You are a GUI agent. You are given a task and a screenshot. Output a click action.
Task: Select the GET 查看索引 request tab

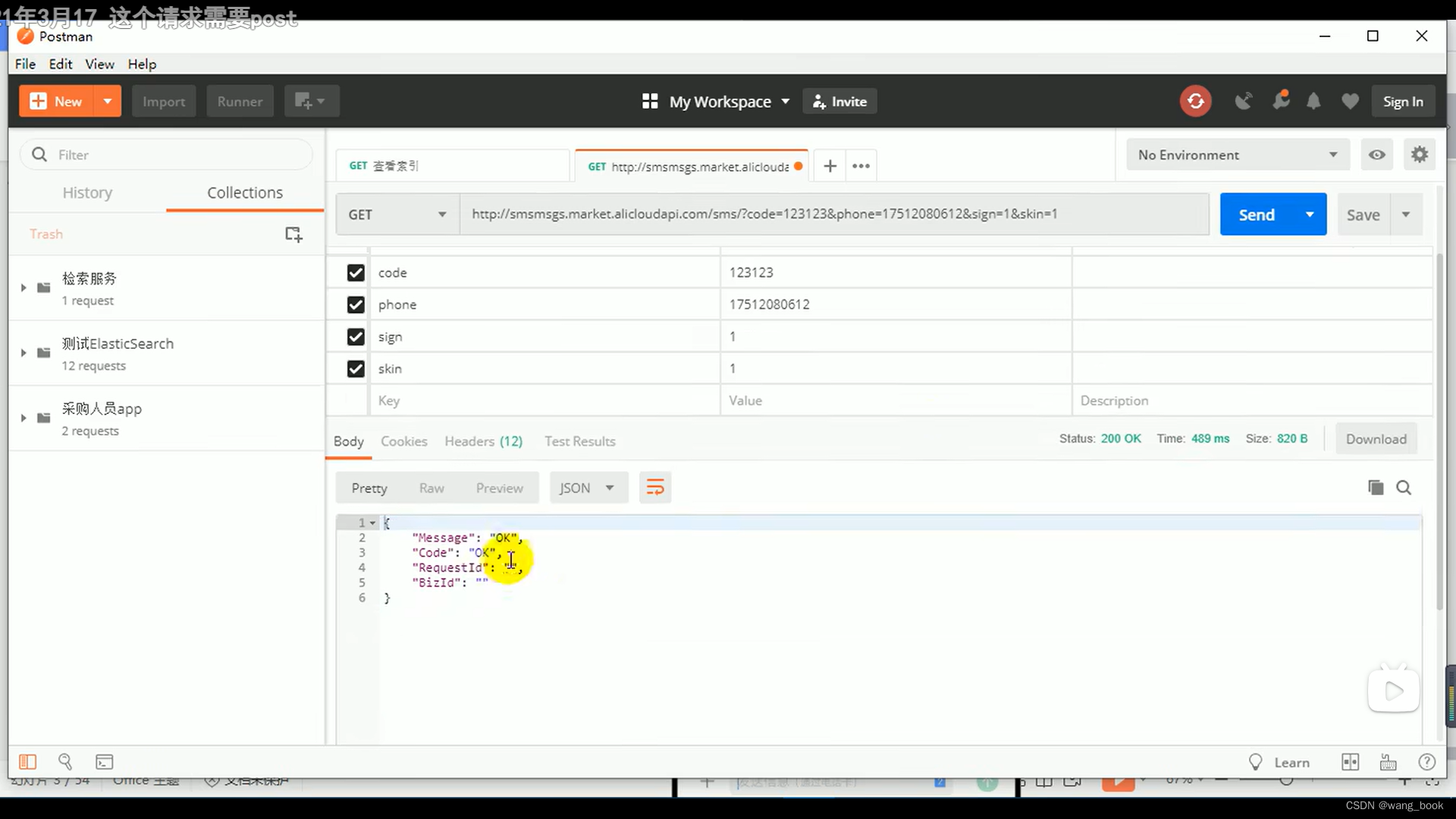point(452,165)
